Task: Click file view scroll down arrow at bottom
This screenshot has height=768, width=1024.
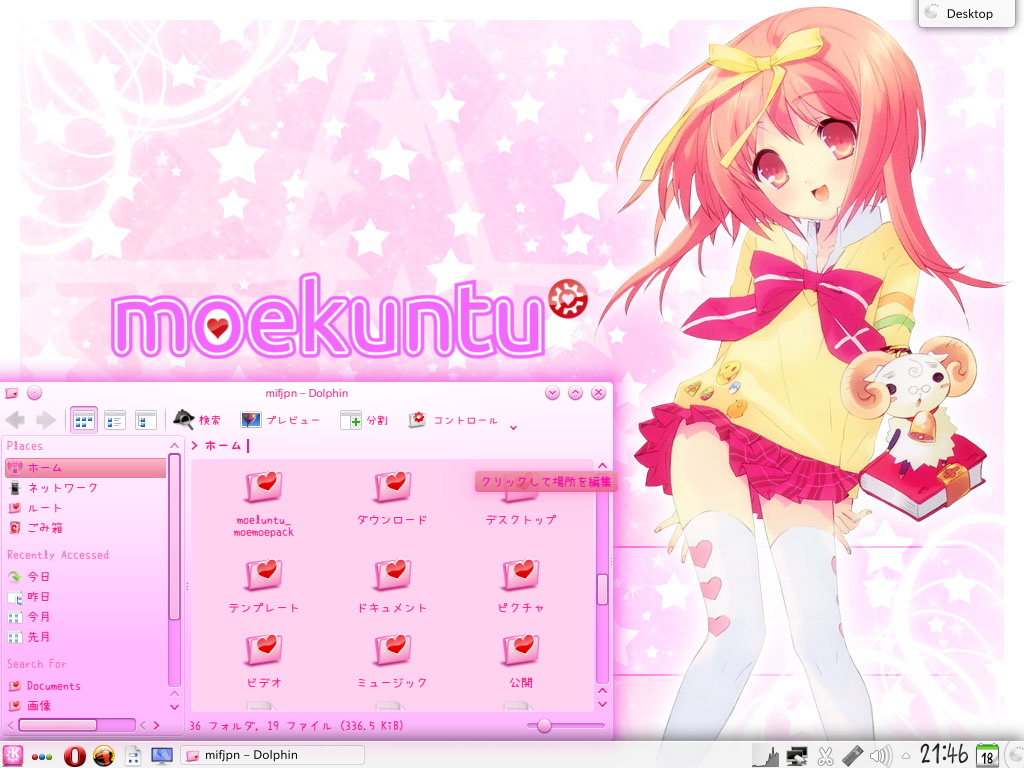Action: [602, 704]
